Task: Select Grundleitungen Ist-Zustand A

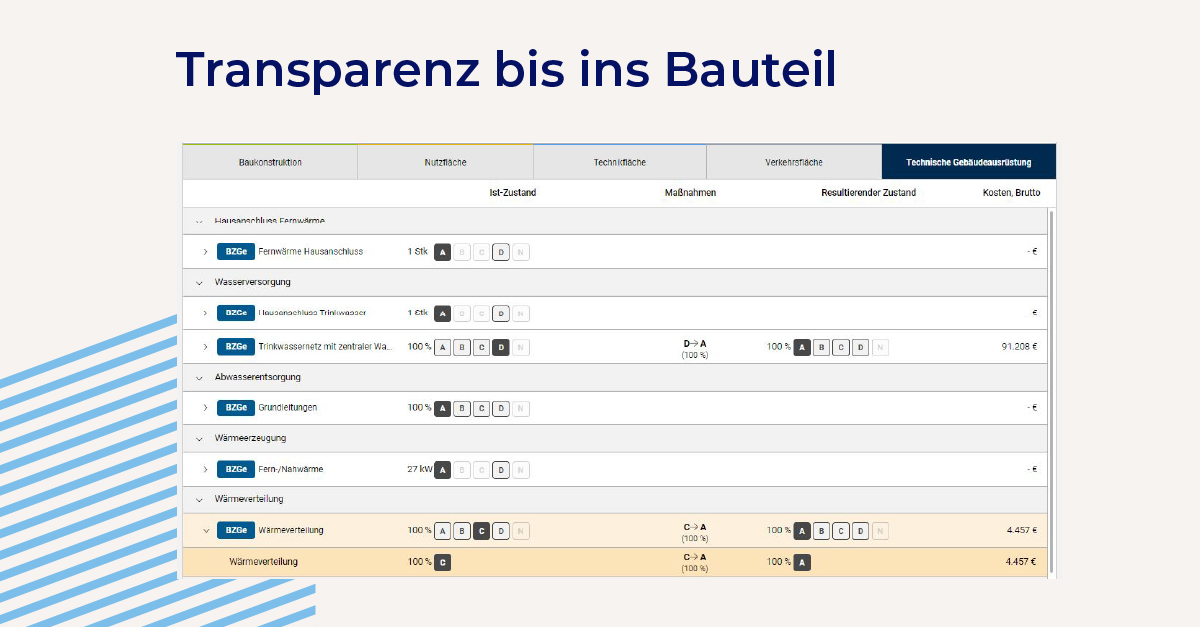Action: [443, 408]
